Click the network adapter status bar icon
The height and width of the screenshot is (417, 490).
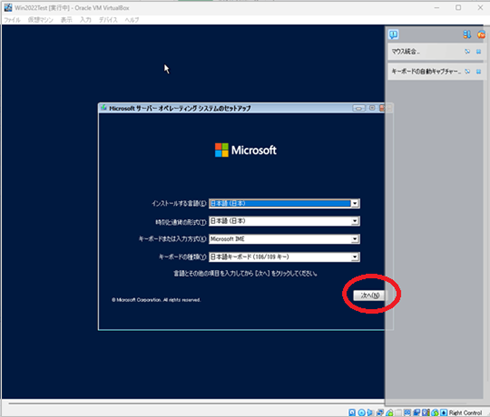(x=380, y=413)
